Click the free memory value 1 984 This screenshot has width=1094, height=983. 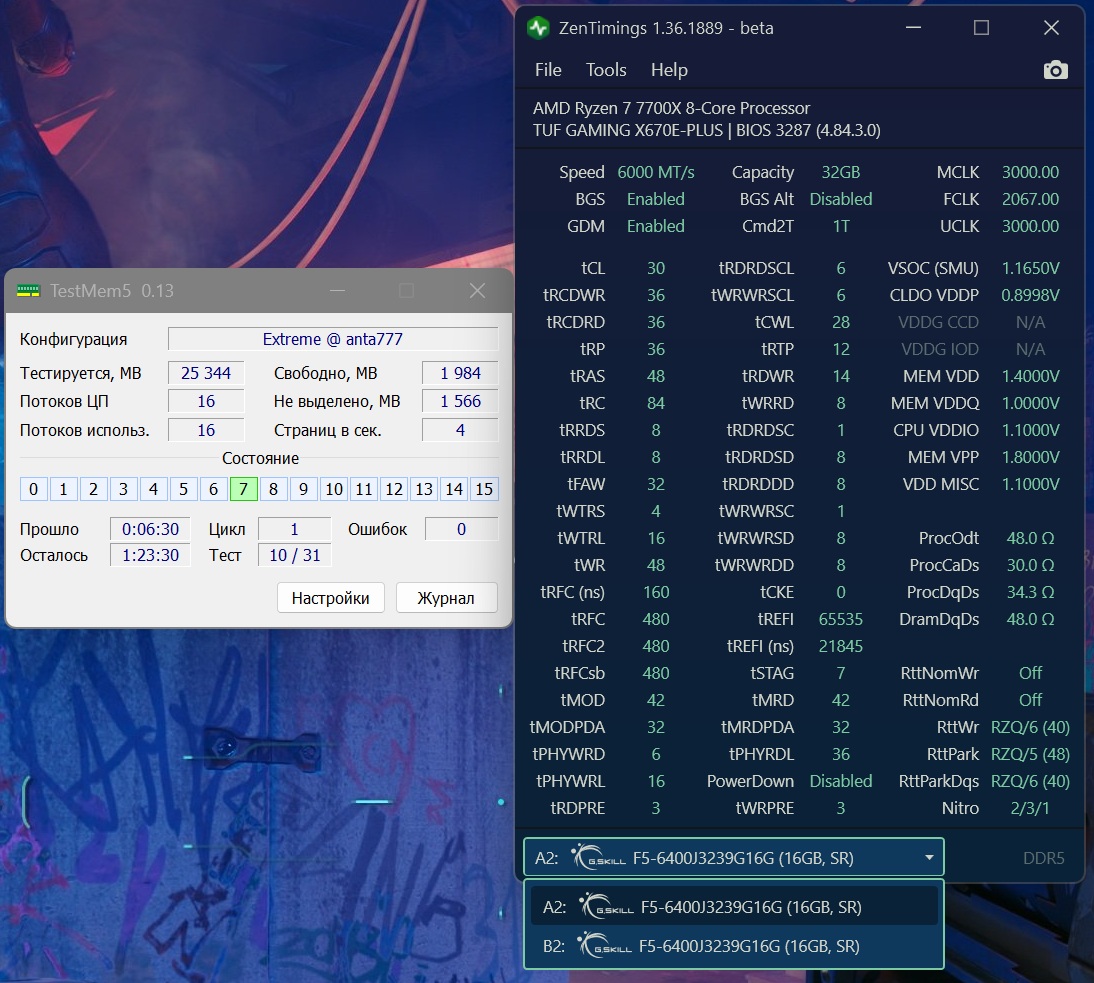(460, 373)
